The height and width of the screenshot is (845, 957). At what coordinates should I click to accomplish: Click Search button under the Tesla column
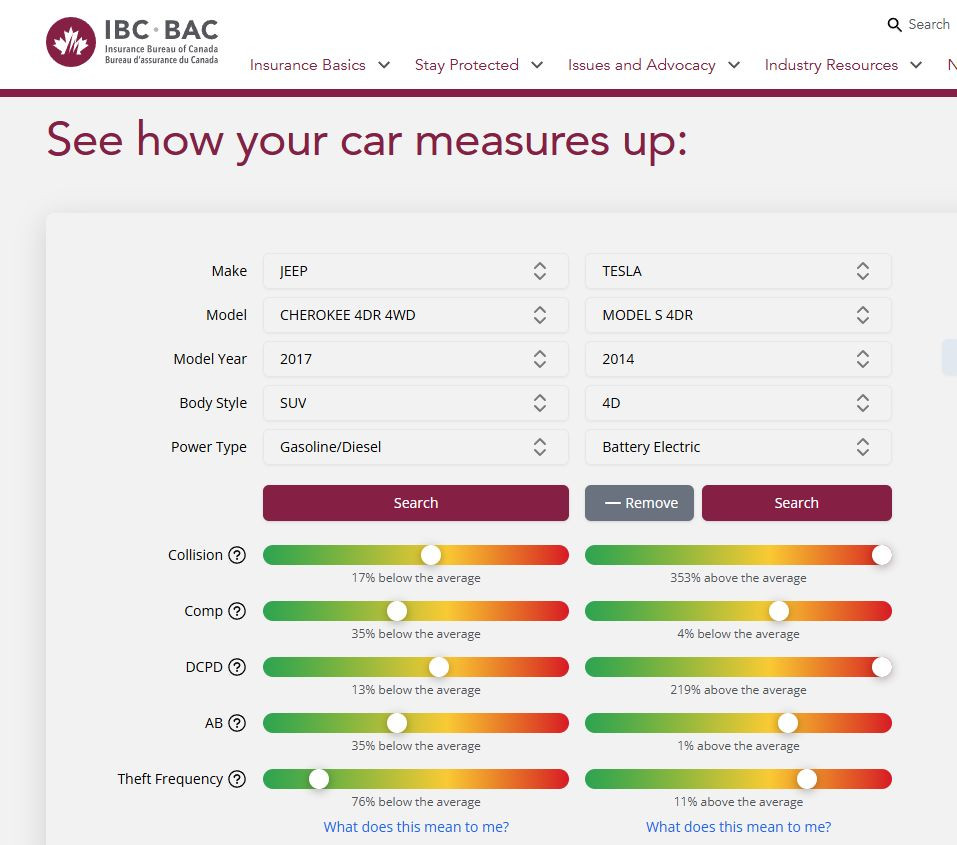coord(796,503)
